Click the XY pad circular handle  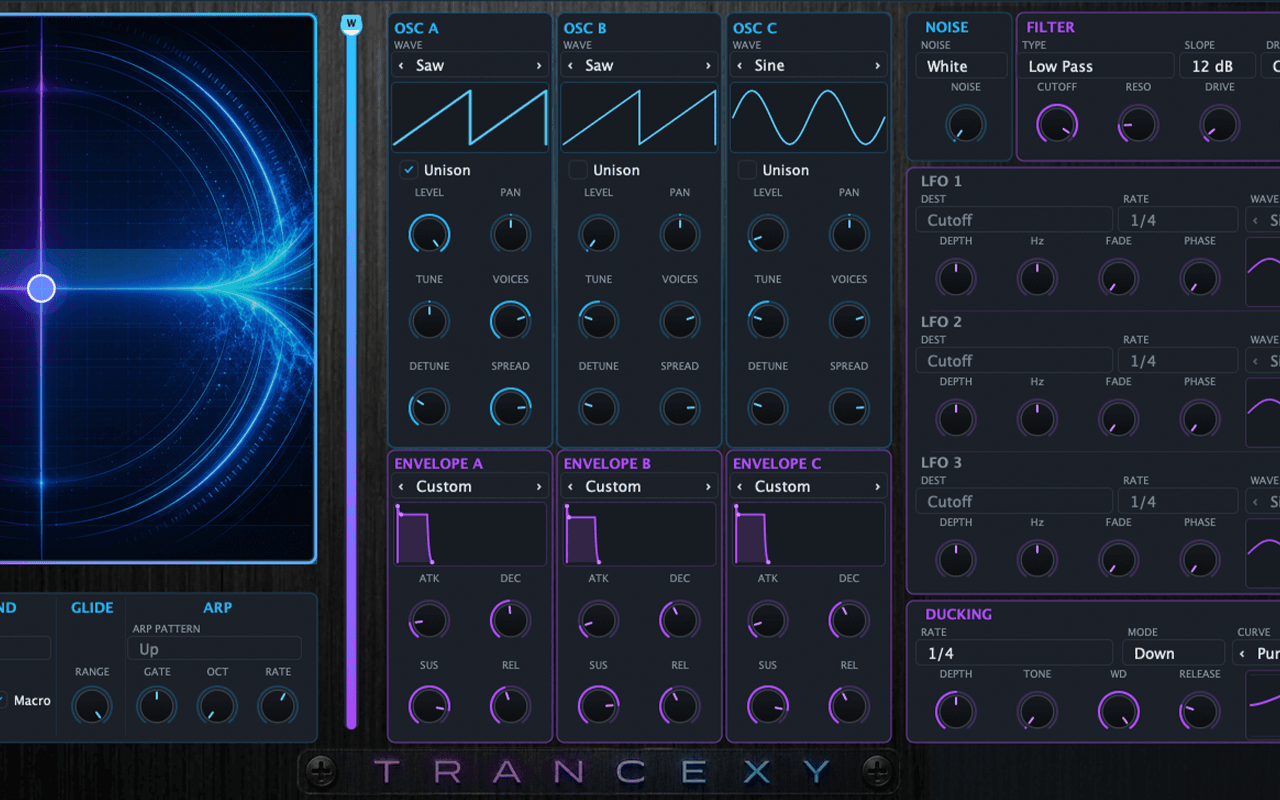pyautogui.click(x=41, y=289)
